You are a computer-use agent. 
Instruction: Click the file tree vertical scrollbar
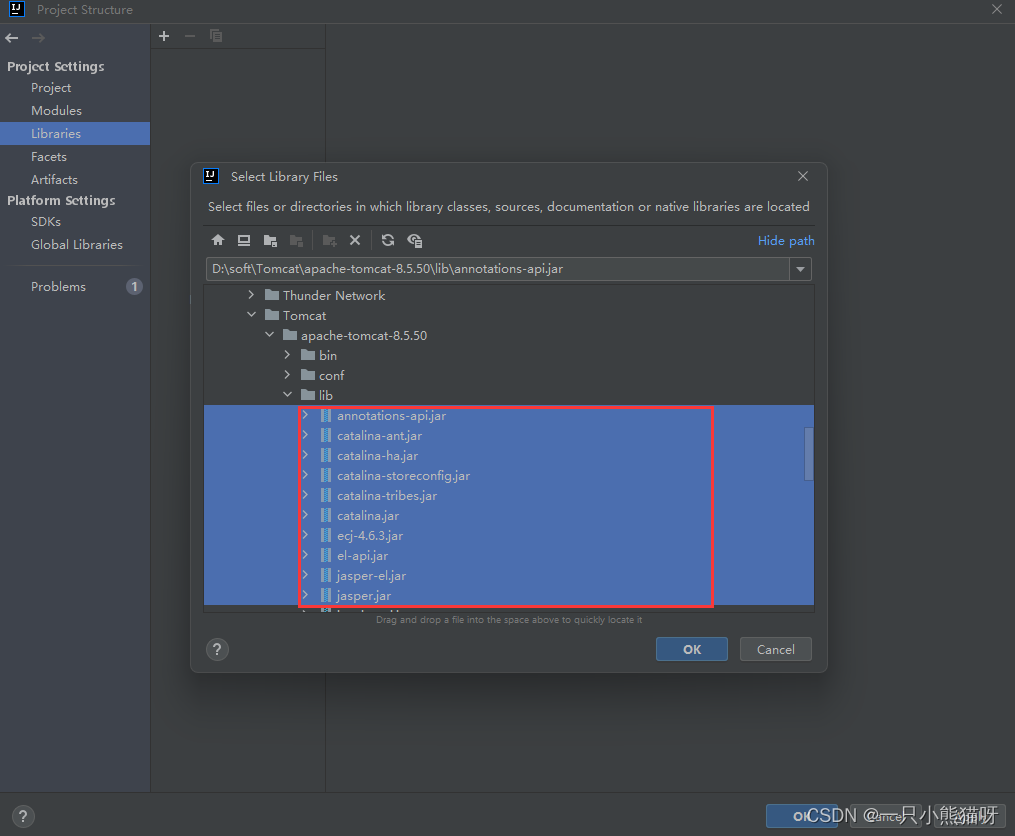coord(808,453)
